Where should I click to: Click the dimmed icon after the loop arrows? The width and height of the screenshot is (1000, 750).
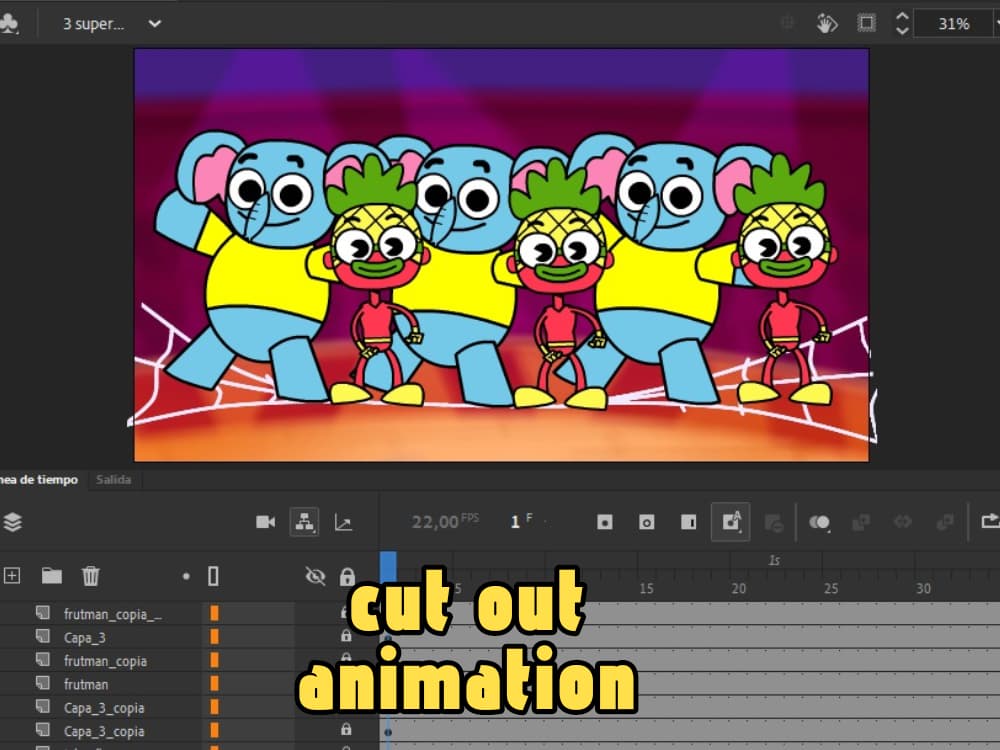tap(945, 522)
